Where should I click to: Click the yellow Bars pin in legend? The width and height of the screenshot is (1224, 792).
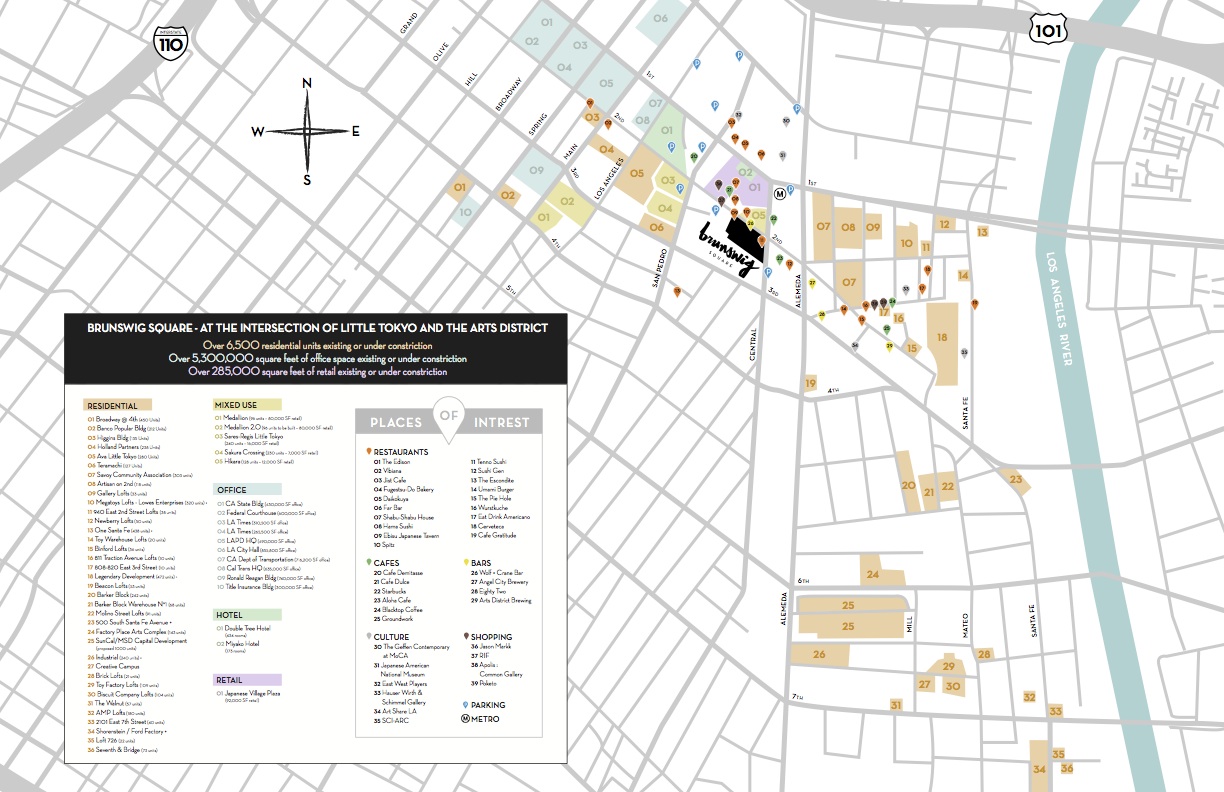click(466, 562)
